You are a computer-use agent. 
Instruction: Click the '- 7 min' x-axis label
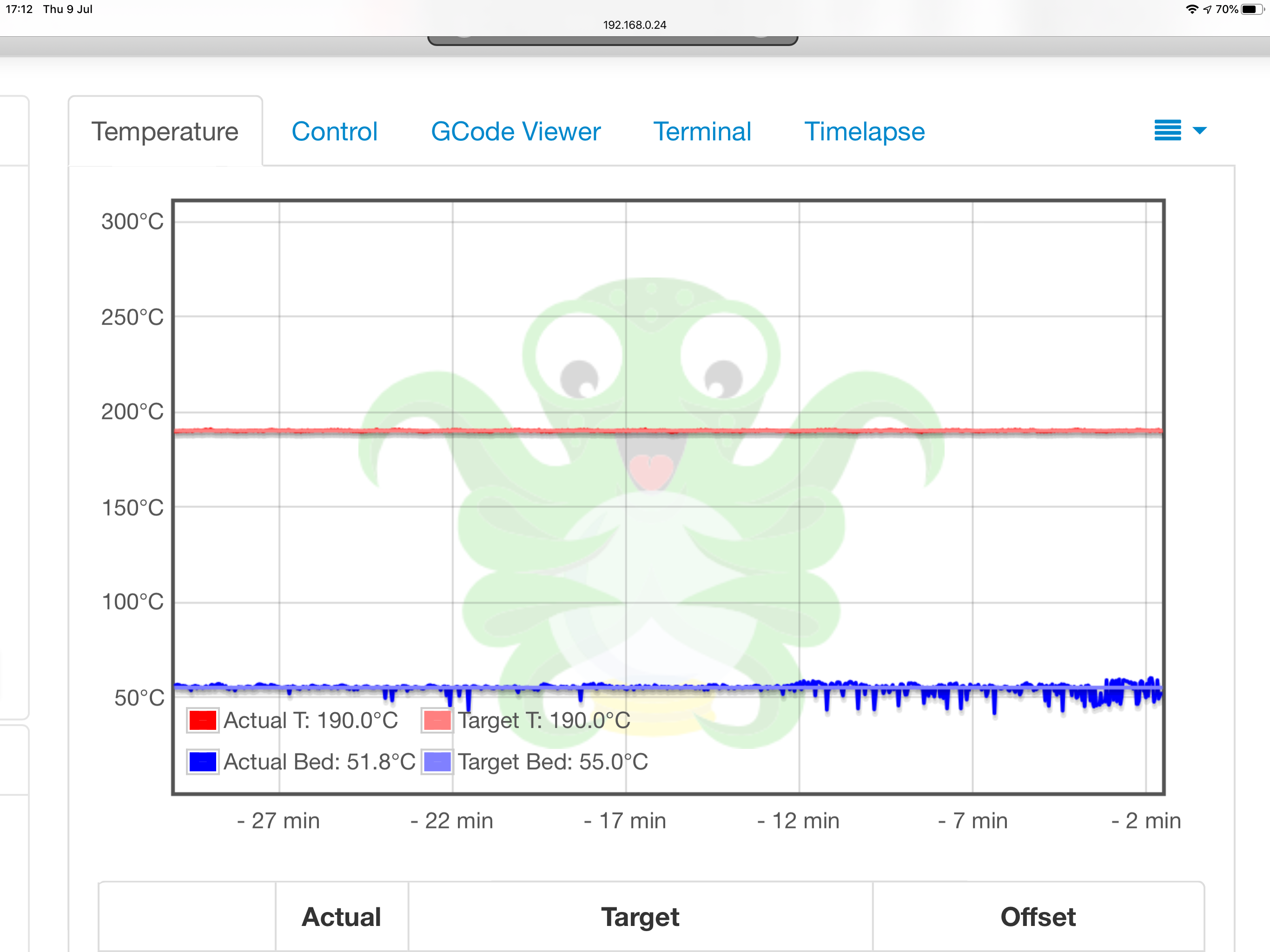[972, 820]
